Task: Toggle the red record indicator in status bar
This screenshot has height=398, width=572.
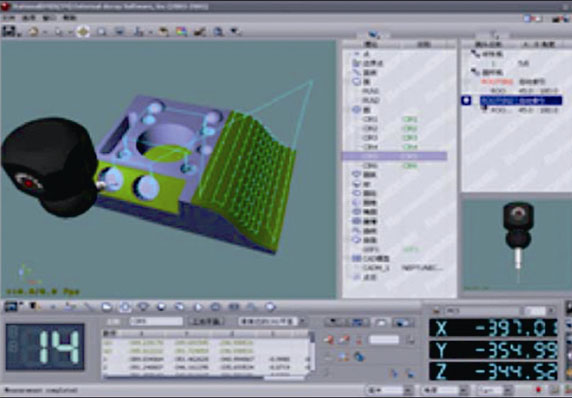Action: pos(538,390)
